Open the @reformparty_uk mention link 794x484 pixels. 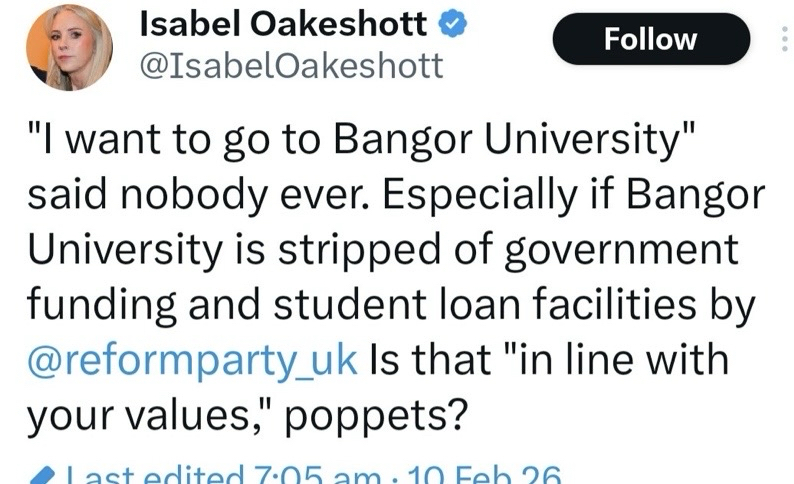tap(192, 358)
